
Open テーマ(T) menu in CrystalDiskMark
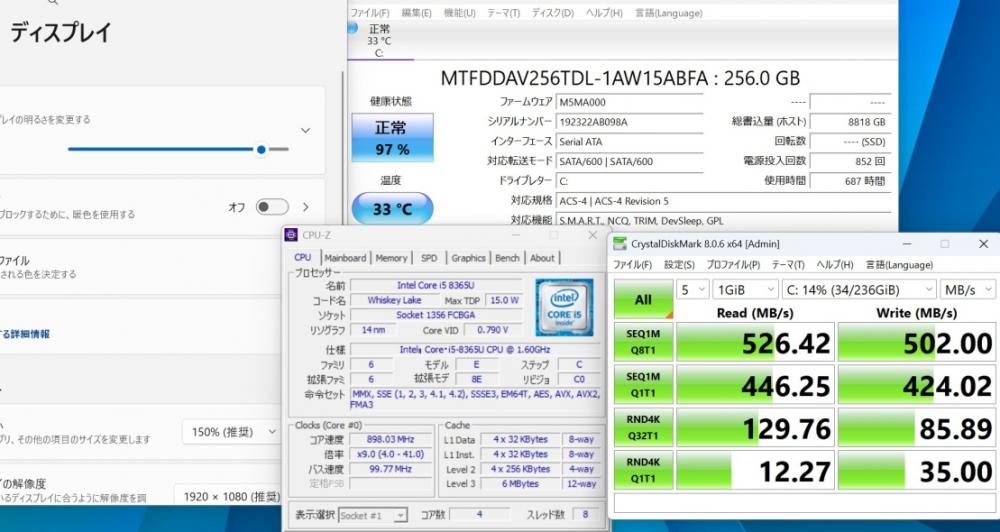click(788, 265)
